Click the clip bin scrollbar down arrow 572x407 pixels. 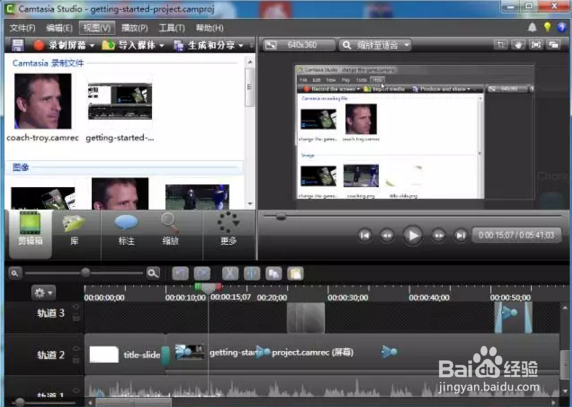(250, 204)
